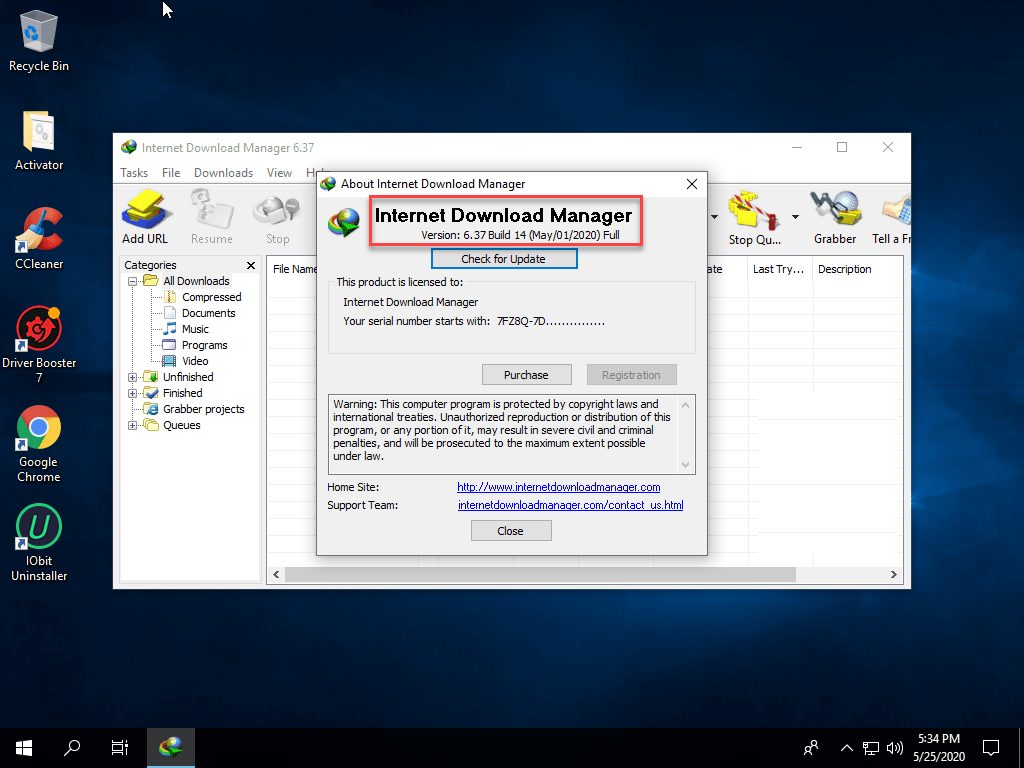
Task: Select the Documents category
Action: coord(208,313)
